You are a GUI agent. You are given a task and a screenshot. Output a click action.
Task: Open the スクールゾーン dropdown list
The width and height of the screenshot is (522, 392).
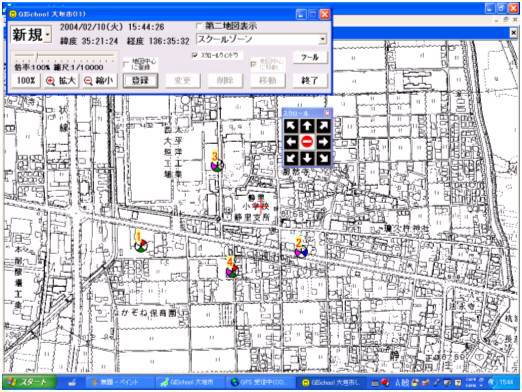click(x=322, y=39)
